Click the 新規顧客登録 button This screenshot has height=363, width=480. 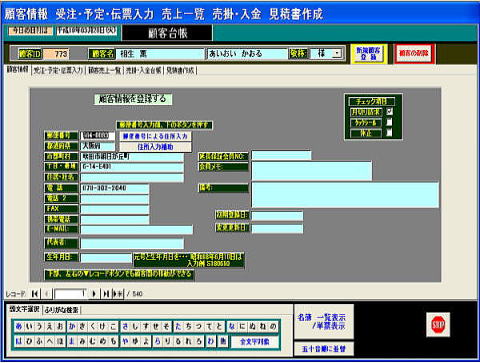(x=368, y=53)
